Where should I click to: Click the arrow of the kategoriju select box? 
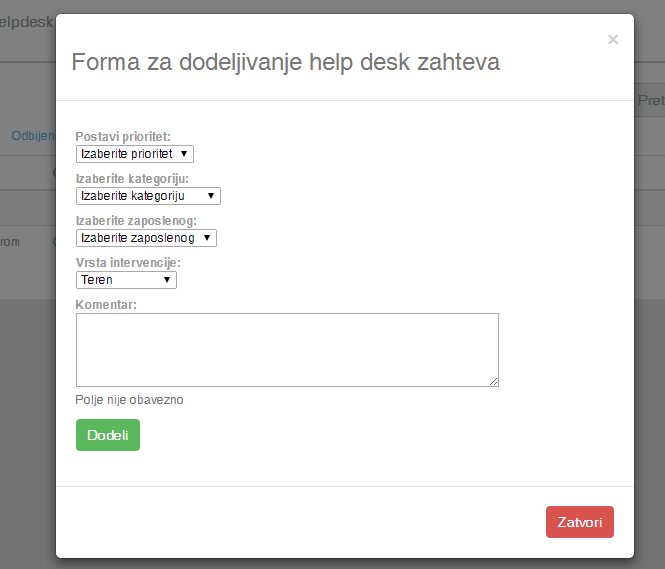211,196
